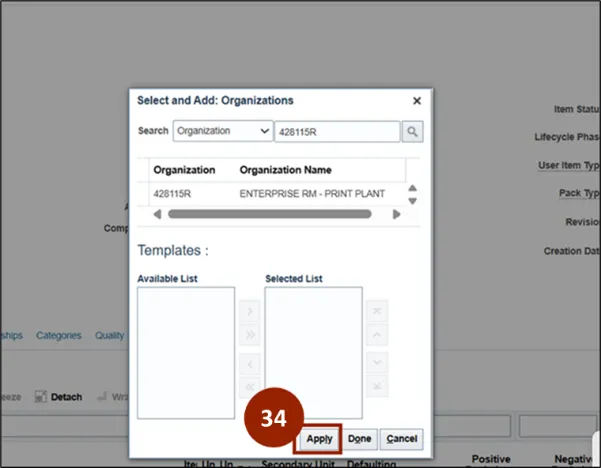This screenshot has height=468, width=601.
Task: Select ENTERPRISE RM - PRINT PLANT cell
Action: pos(312,194)
